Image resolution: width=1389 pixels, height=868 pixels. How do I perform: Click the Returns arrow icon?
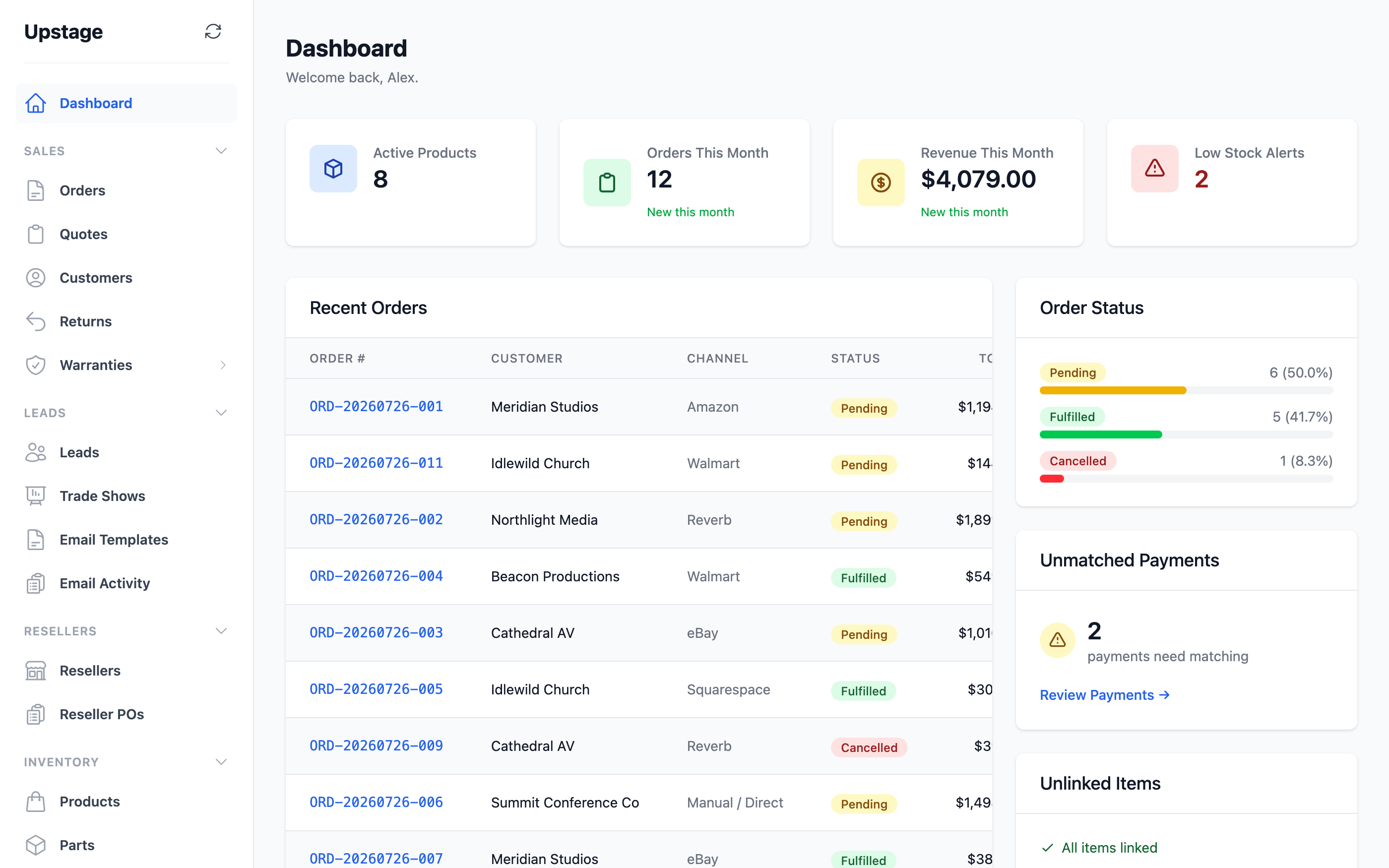pos(36,321)
